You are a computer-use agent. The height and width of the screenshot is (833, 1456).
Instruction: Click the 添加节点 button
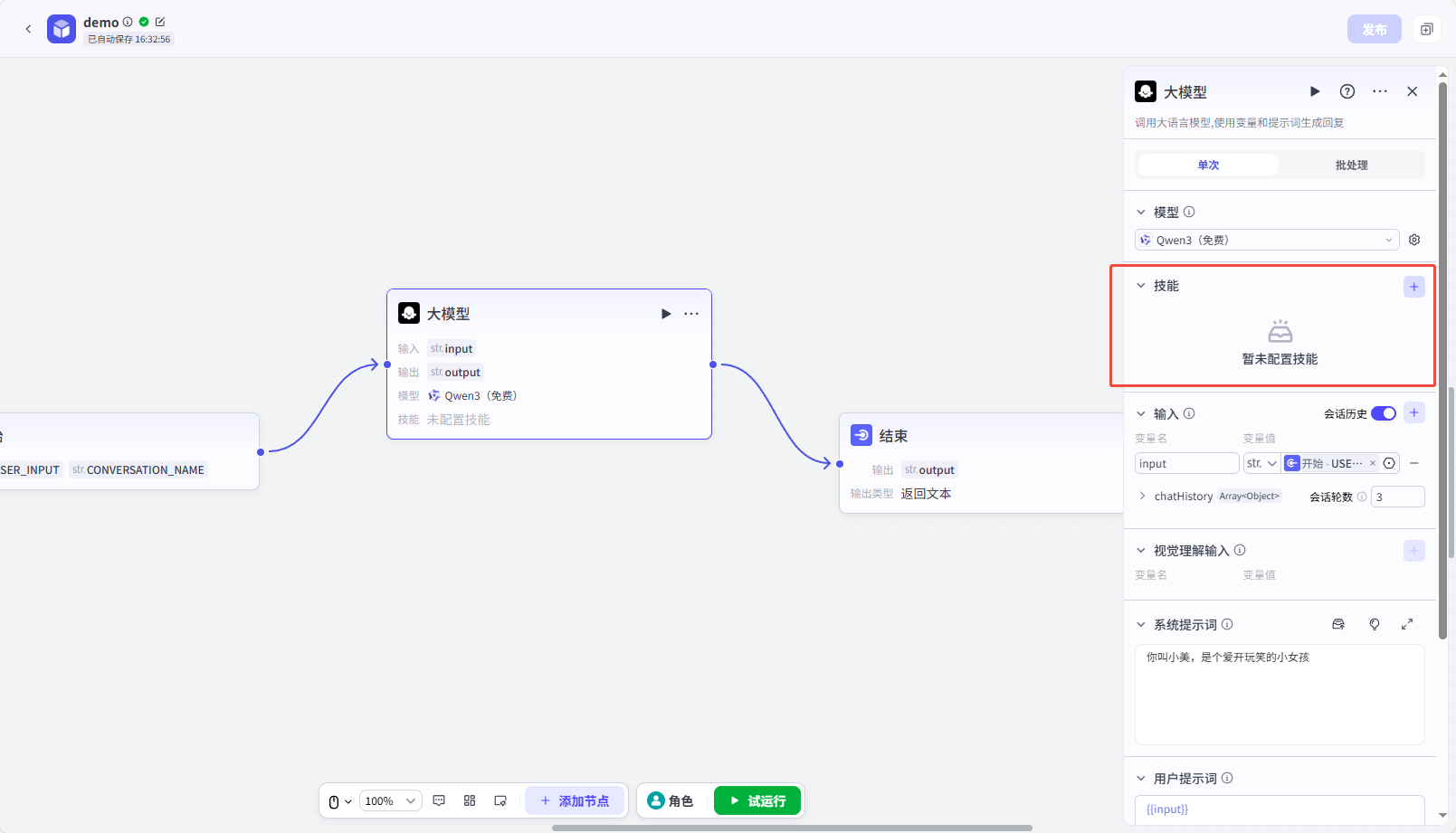(x=575, y=800)
